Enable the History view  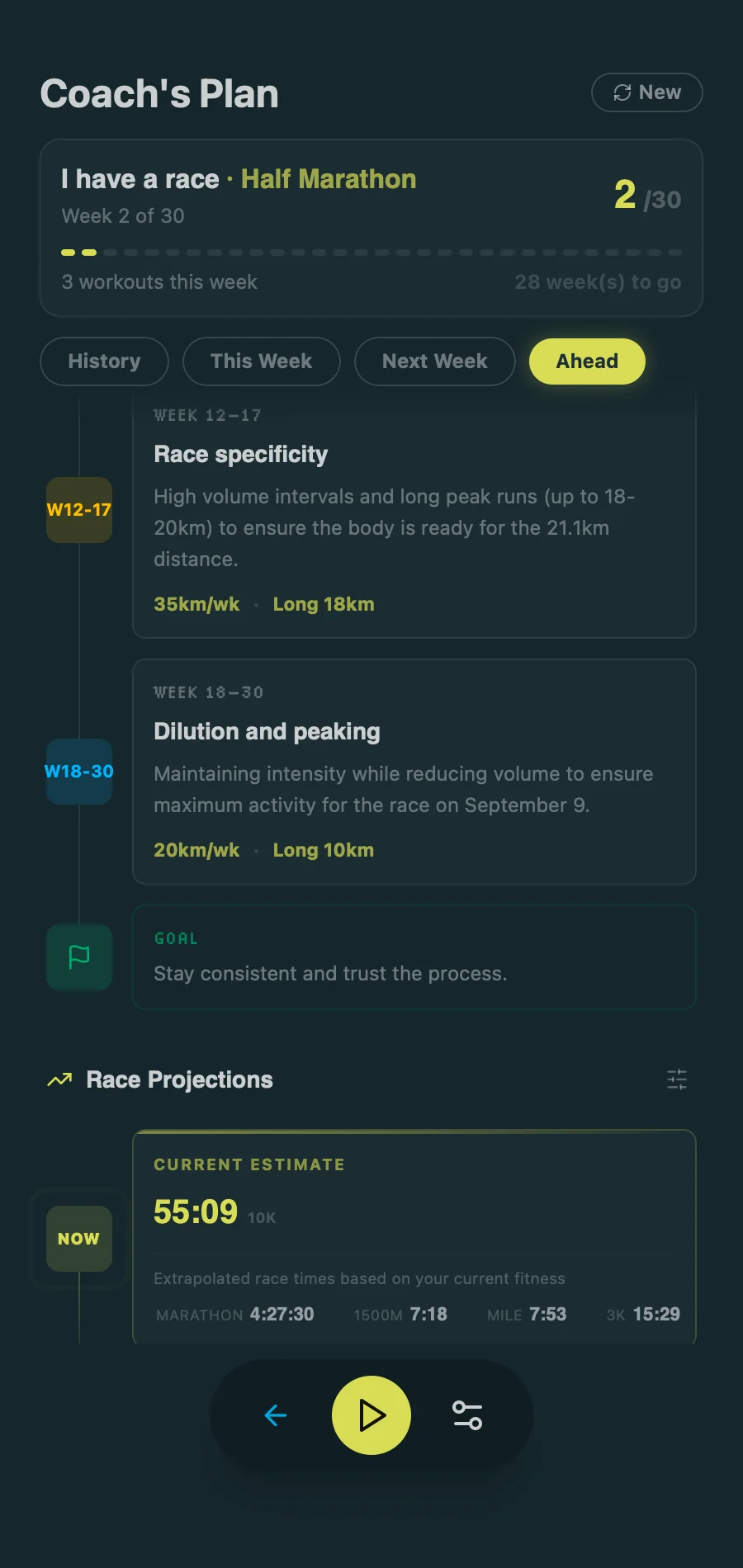[104, 361]
